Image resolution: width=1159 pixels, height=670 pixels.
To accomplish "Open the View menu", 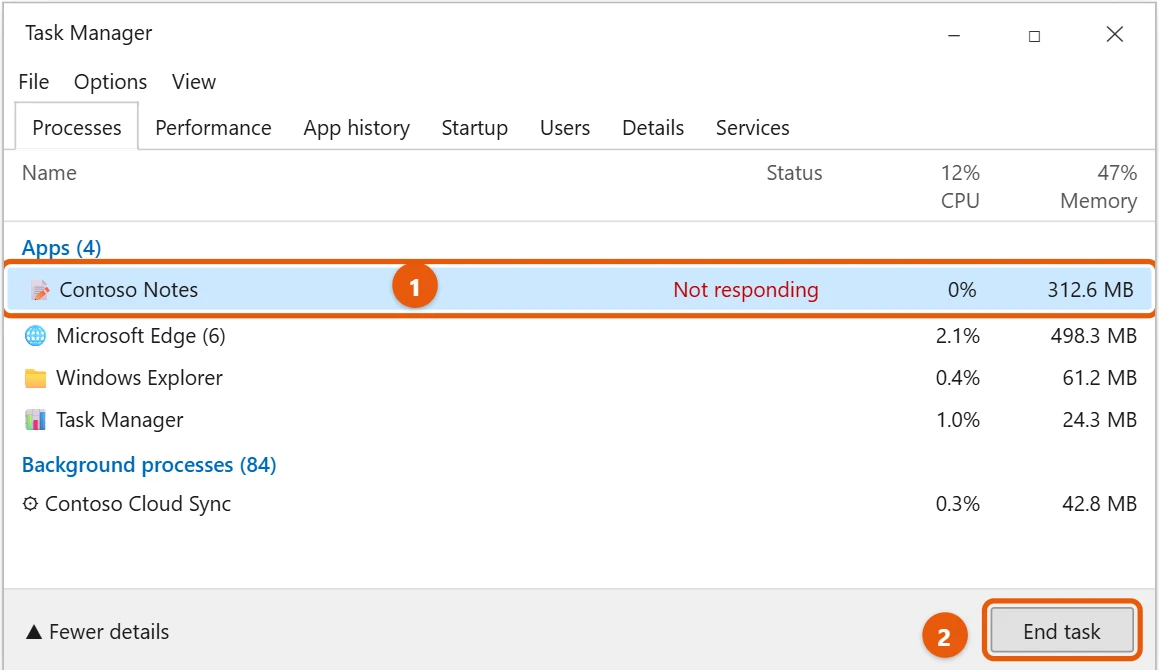I will click(x=194, y=81).
